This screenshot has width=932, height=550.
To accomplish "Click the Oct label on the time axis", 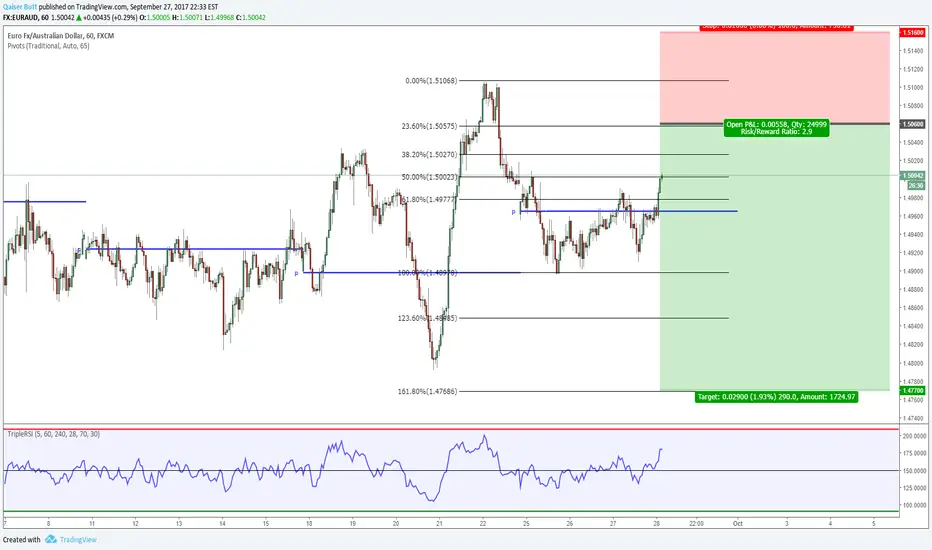I will (x=738, y=524).
